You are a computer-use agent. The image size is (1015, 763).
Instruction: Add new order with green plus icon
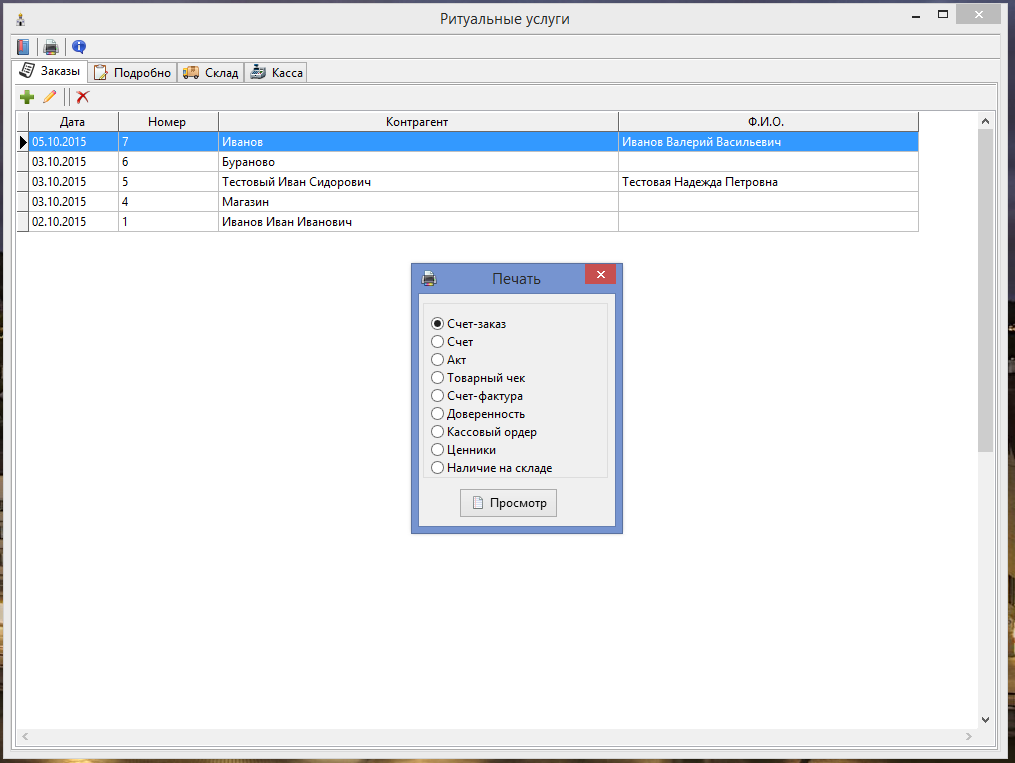(27, 97)
